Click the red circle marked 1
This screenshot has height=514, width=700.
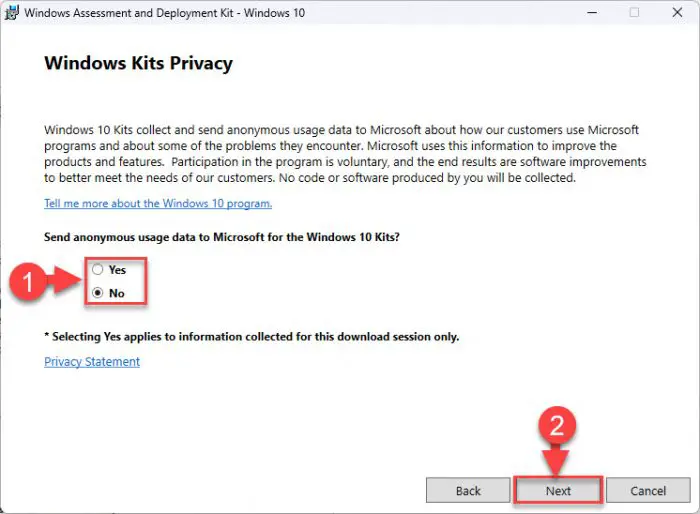tap(28, 282)
